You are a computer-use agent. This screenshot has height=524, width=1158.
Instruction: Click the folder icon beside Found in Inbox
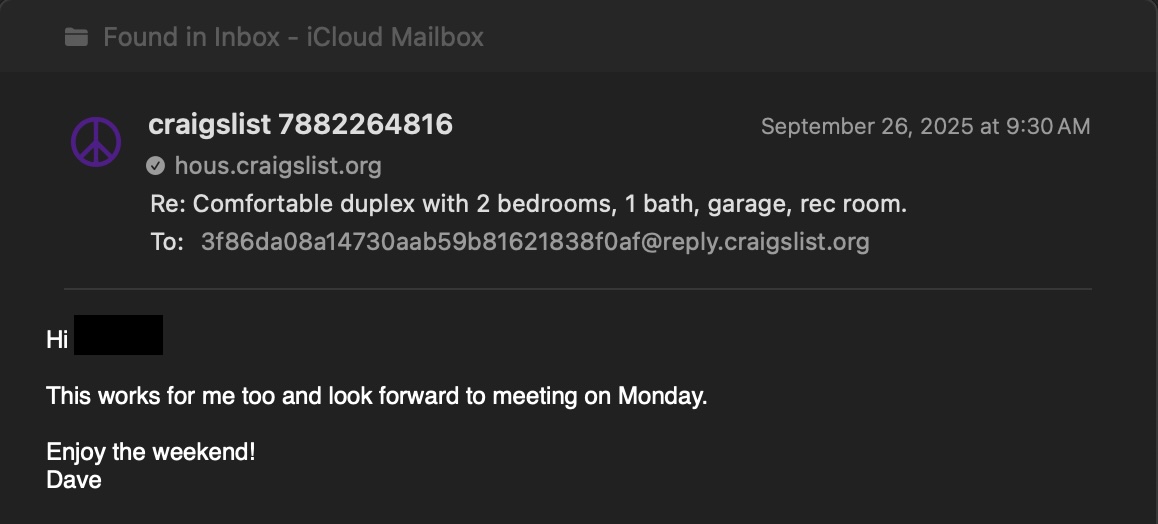tap(76, 38)
